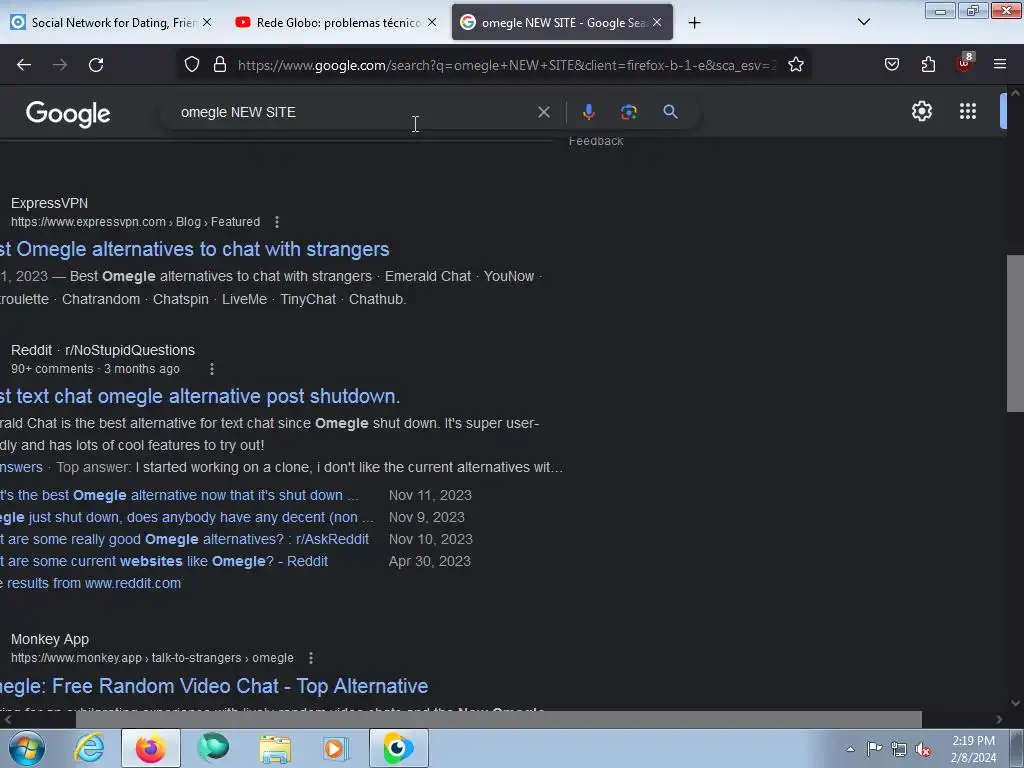Open more options for Reddit result

click(212, 369)
